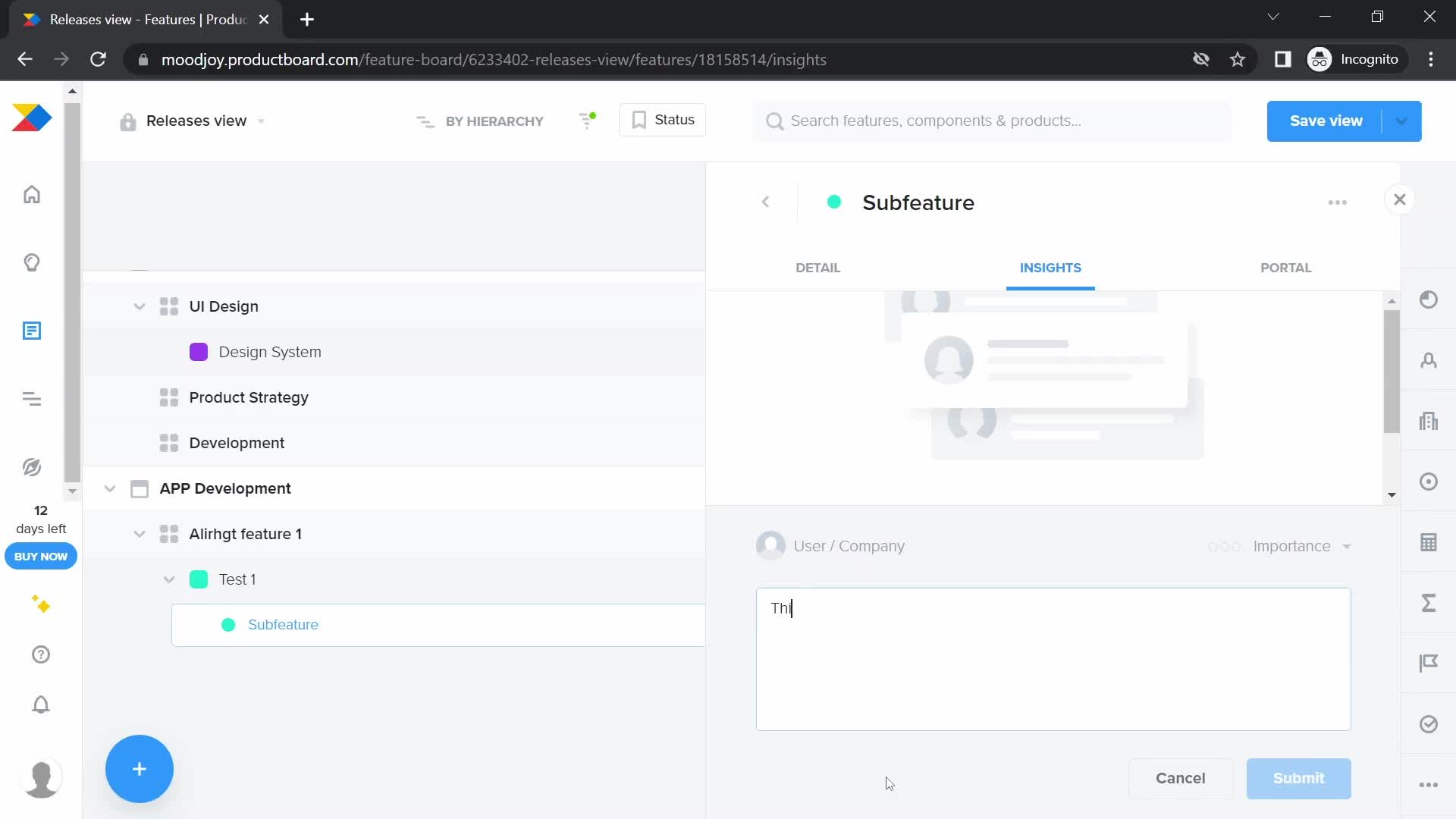This screenshot has height=819, width=1456.
Task: Click the Test 1 teal status swatch
Action: [199, 579]
